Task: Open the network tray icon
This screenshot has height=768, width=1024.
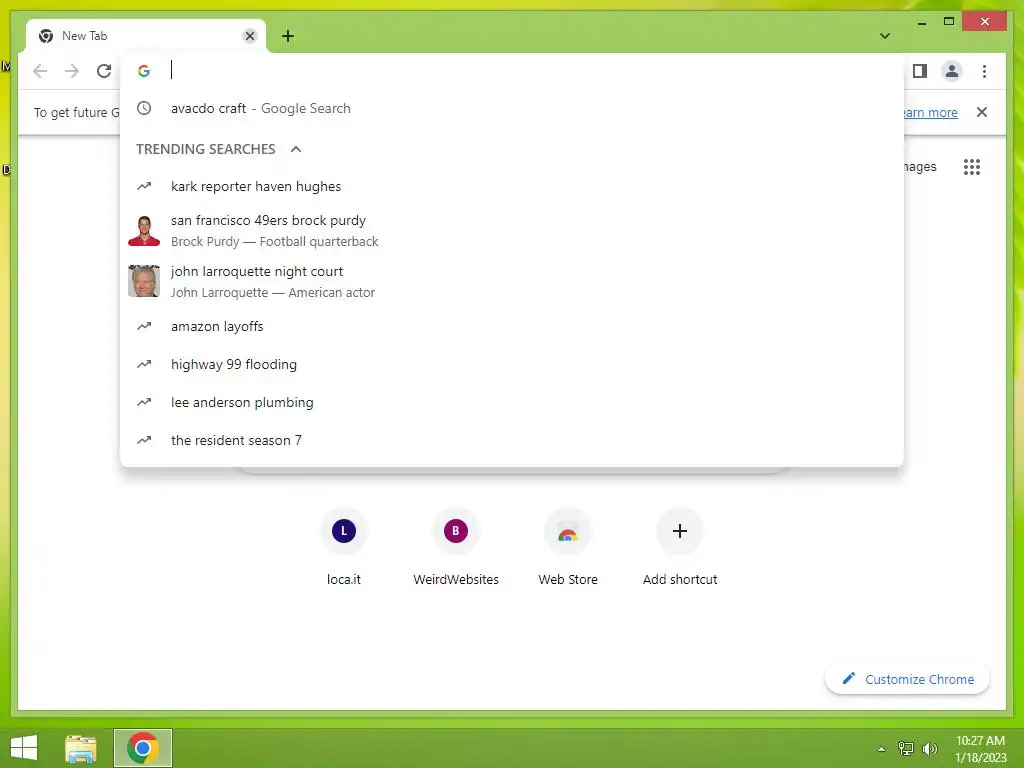Action: pyautogui.click(x=906, y=748)
